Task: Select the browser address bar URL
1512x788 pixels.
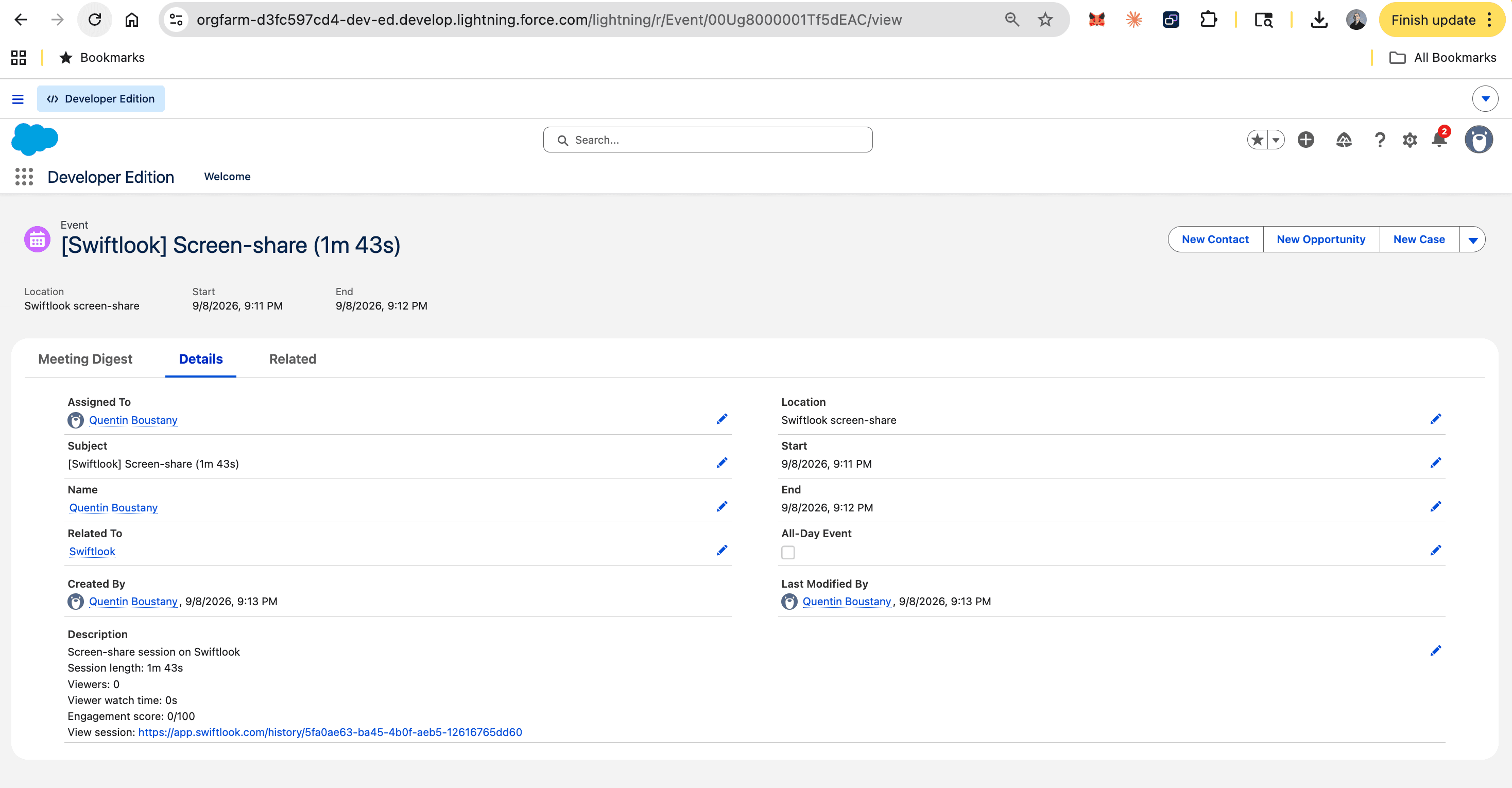Action: (x=549, y=20)
